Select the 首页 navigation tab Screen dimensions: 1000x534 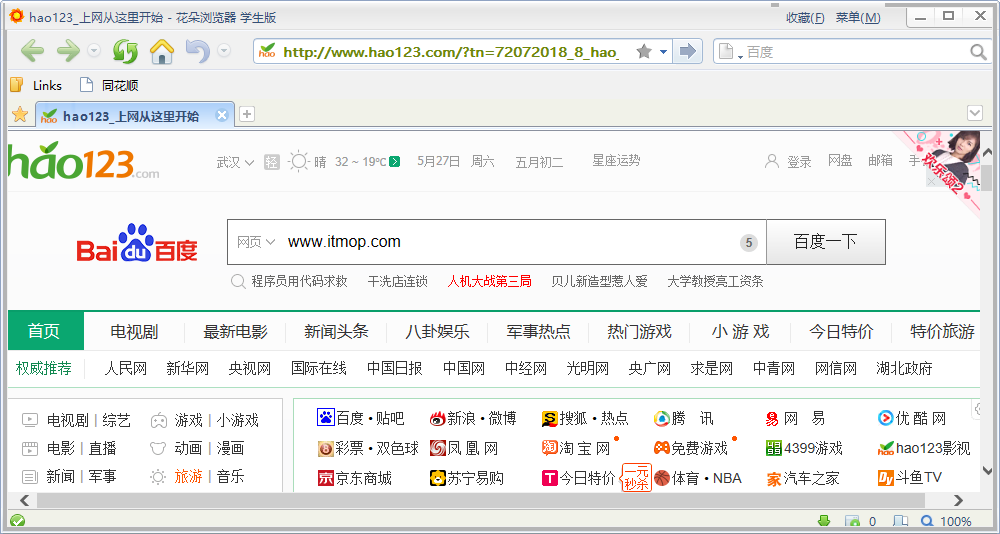pyautogui.click(x=45, y=331)
